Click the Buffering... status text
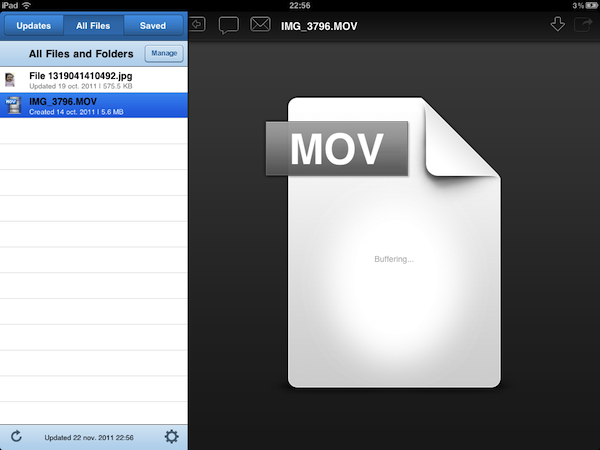 (x=394, y=259)
